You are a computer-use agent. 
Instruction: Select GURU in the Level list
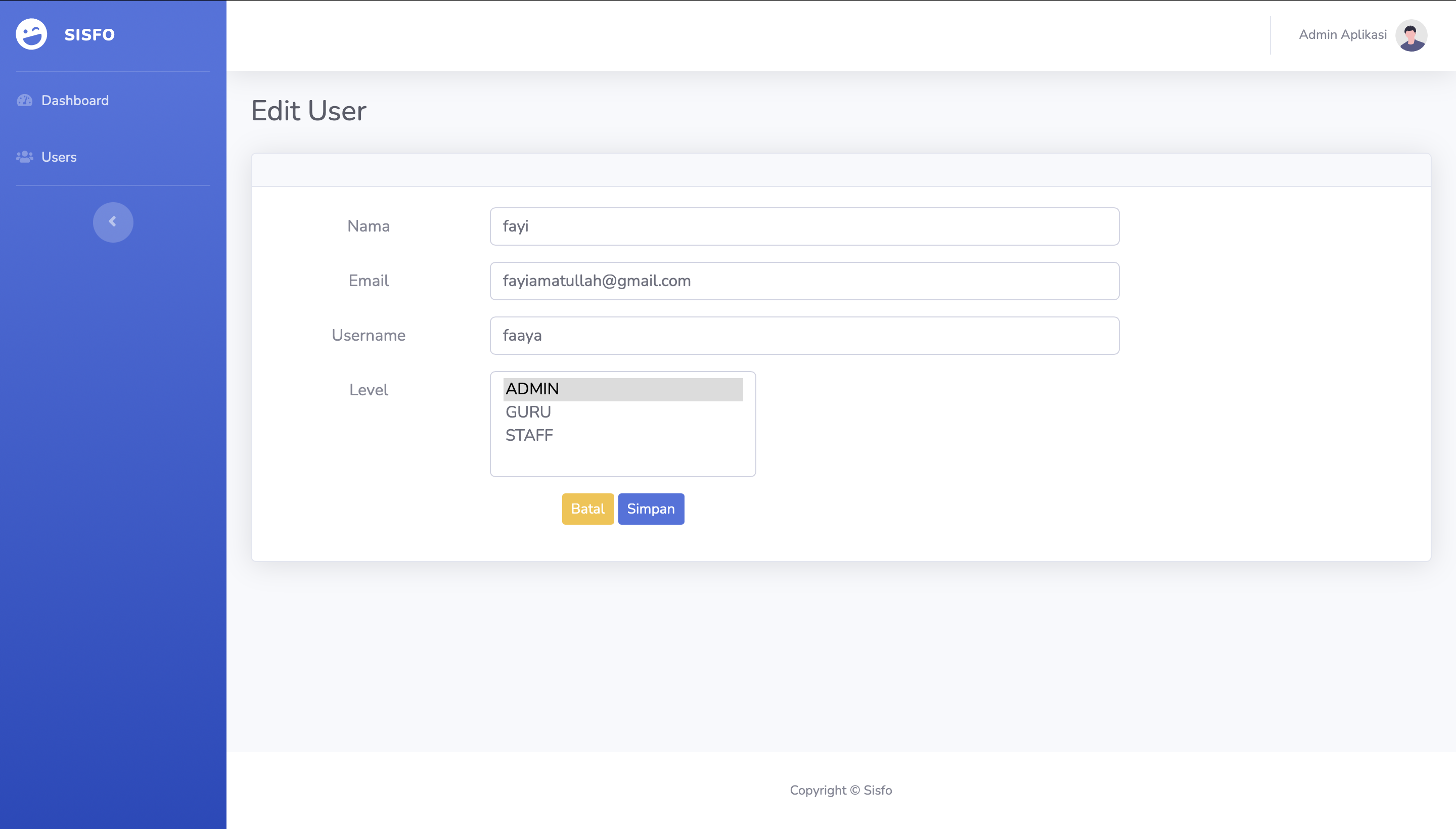622,412
